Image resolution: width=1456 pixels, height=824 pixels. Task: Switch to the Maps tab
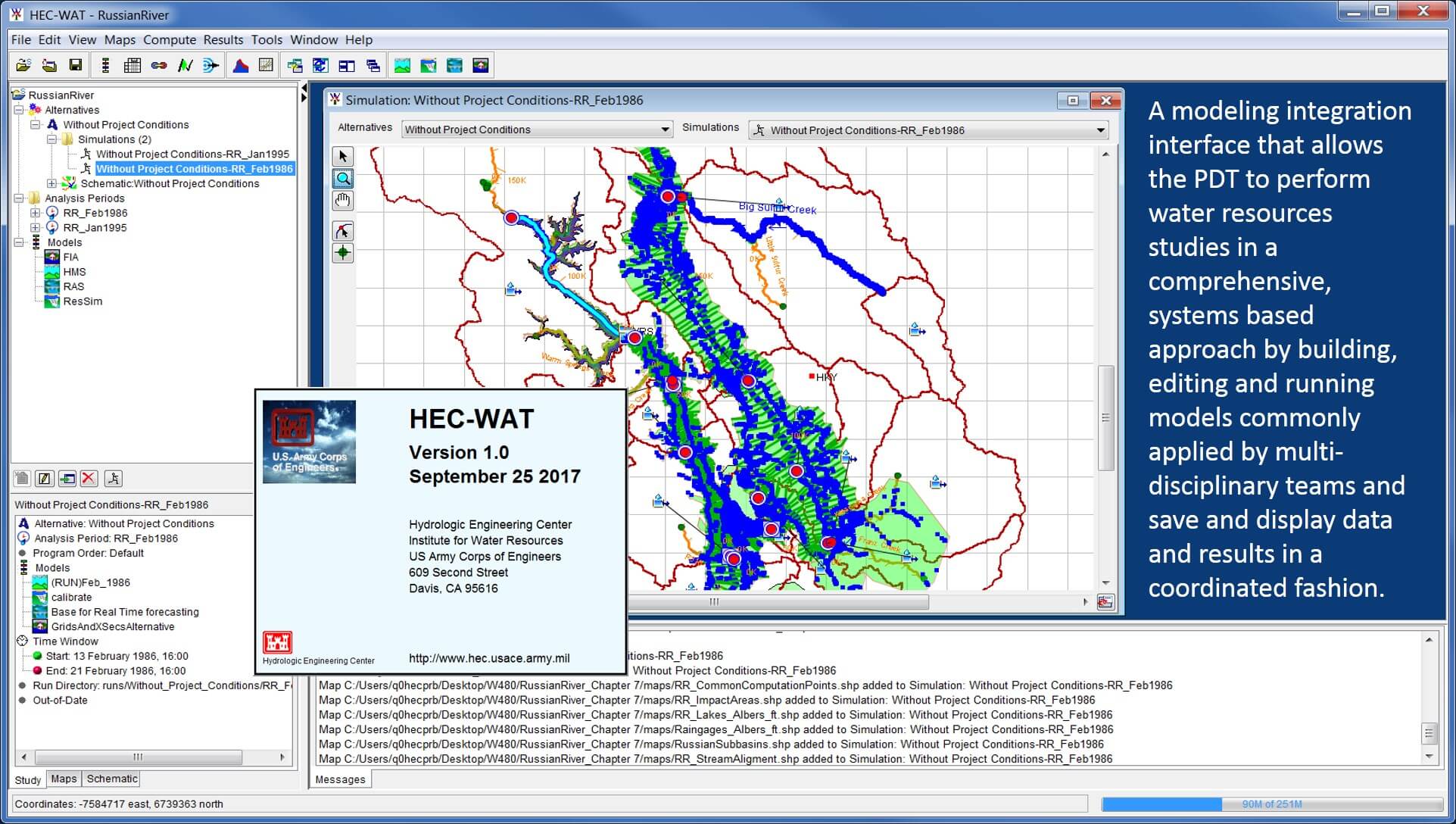(x=64, y=779)
